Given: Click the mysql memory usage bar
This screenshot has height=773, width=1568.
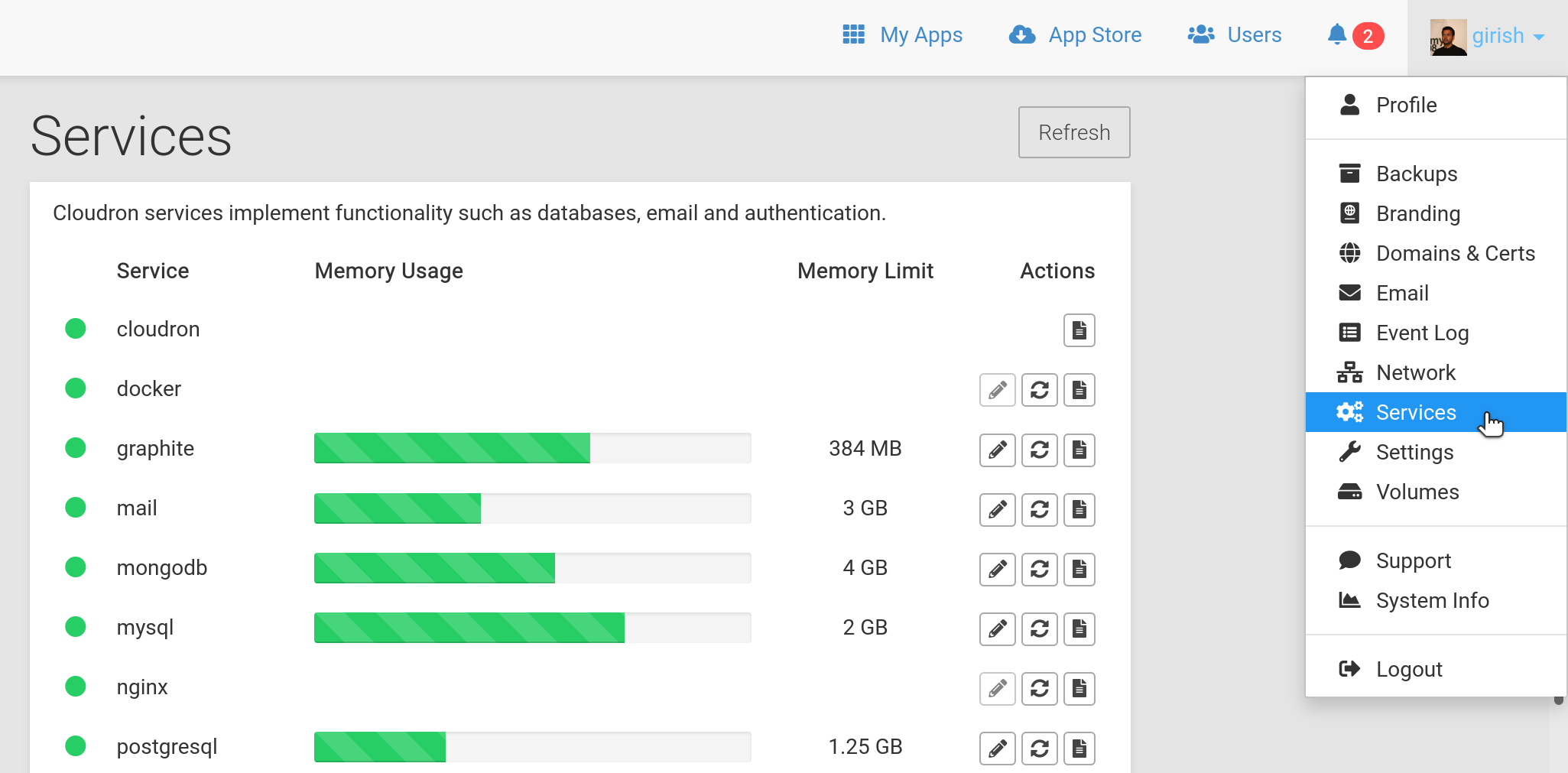Looking at the screenshot, I should point(532,628).
